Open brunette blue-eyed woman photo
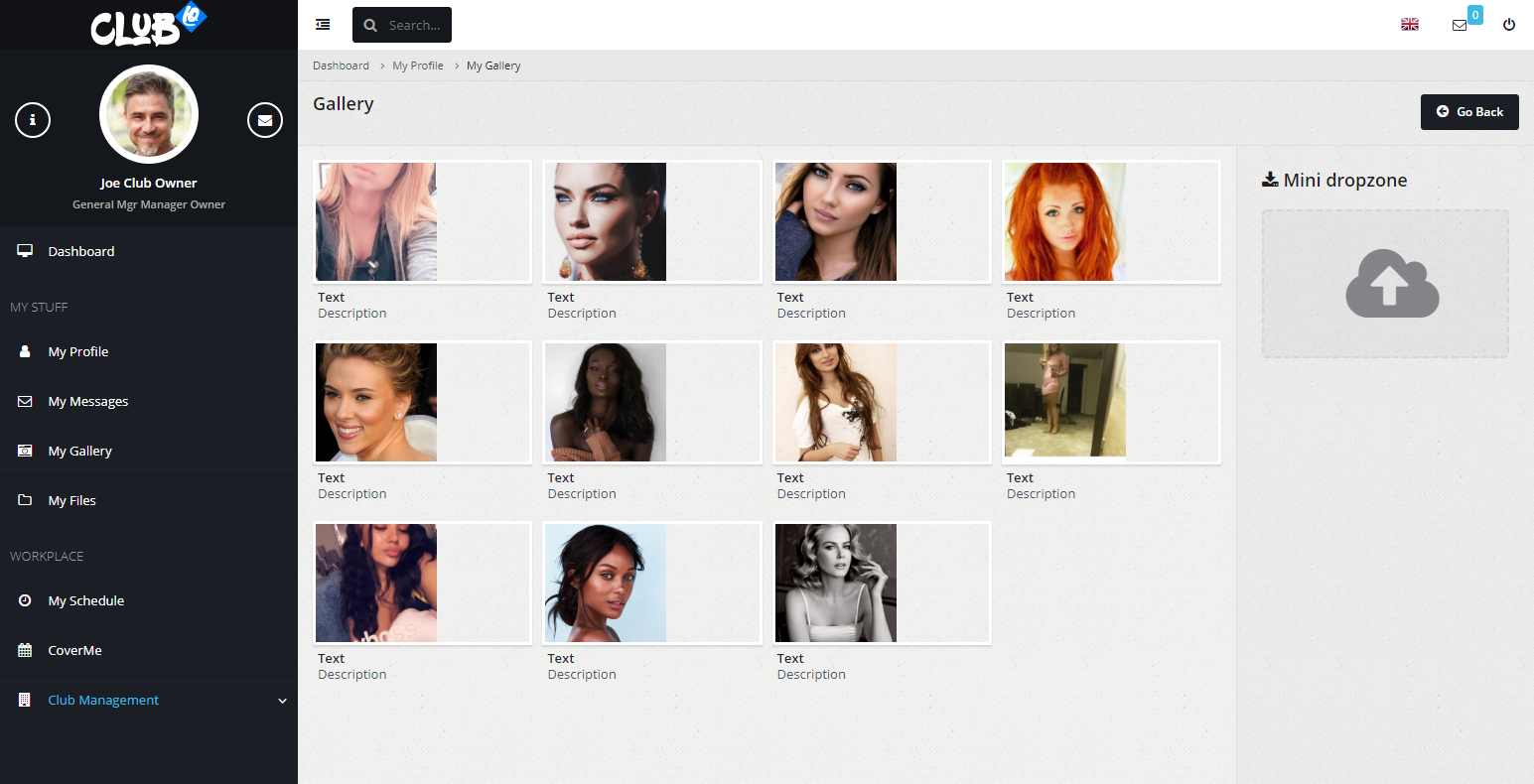The width and height of the screenshot is (1534, 784). (836, 222)
